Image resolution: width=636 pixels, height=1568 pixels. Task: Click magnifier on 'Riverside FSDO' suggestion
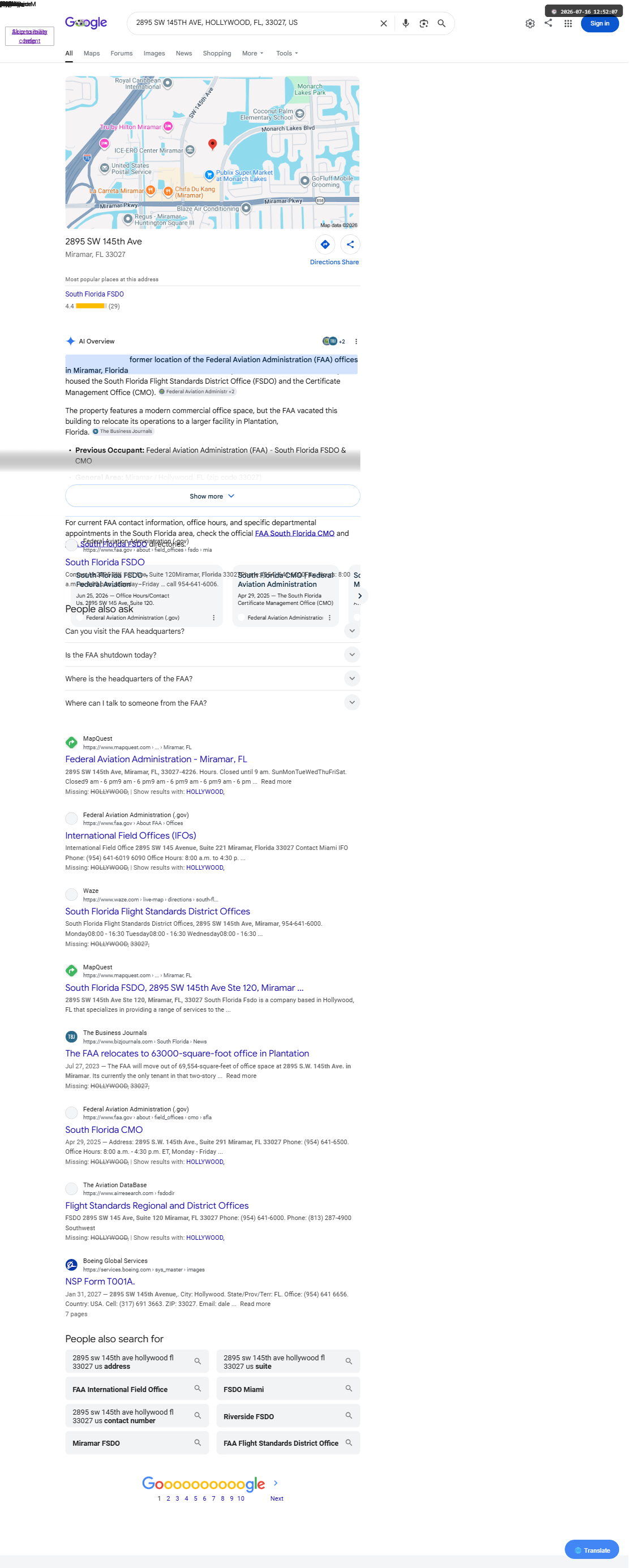point(349,1415)
